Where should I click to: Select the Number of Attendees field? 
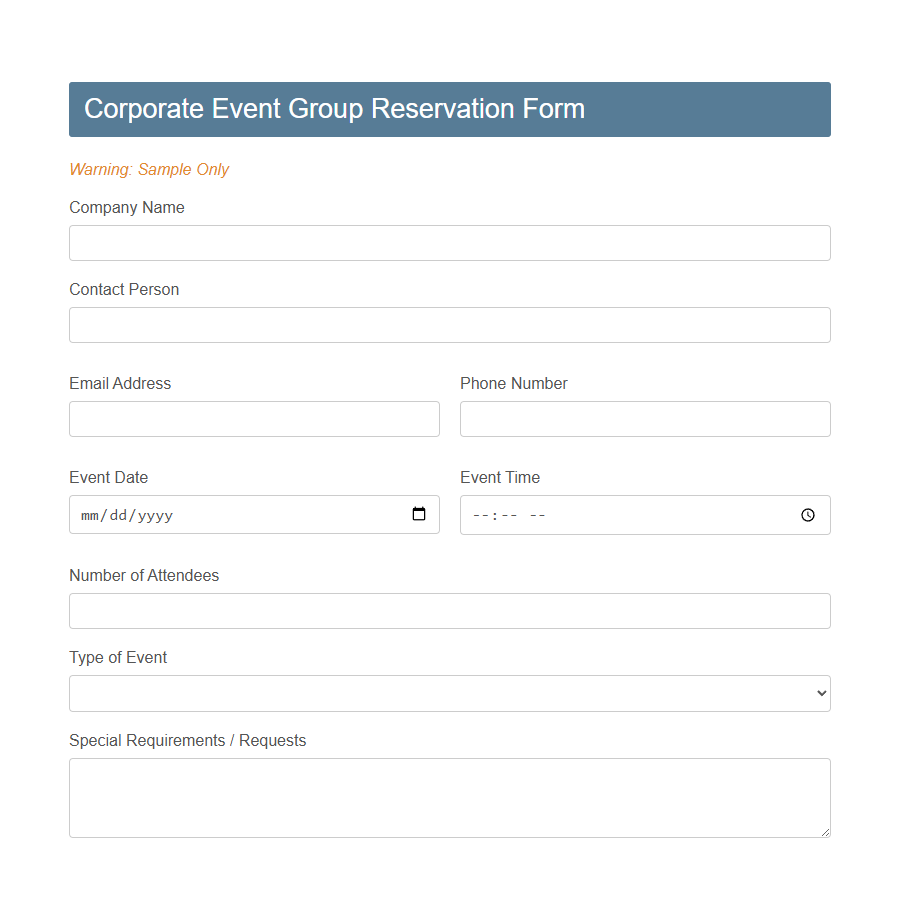(x=450, y=611)
